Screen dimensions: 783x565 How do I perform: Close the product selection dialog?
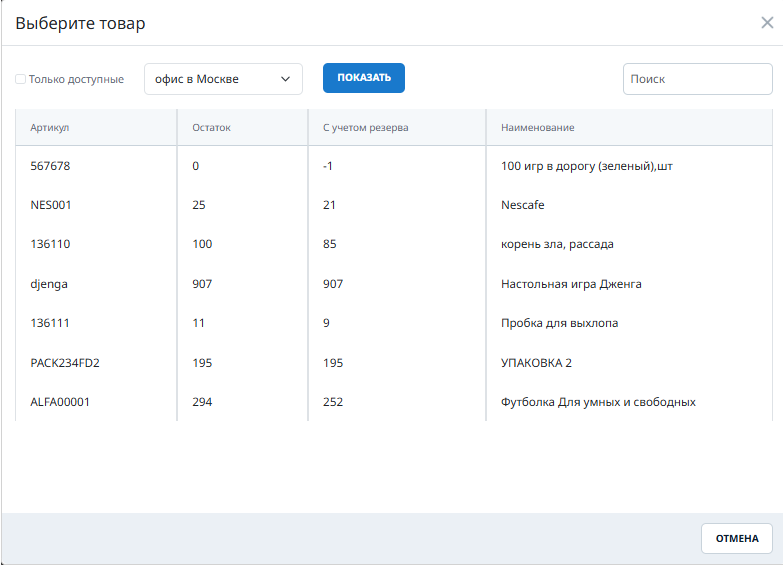pos(767,23)
